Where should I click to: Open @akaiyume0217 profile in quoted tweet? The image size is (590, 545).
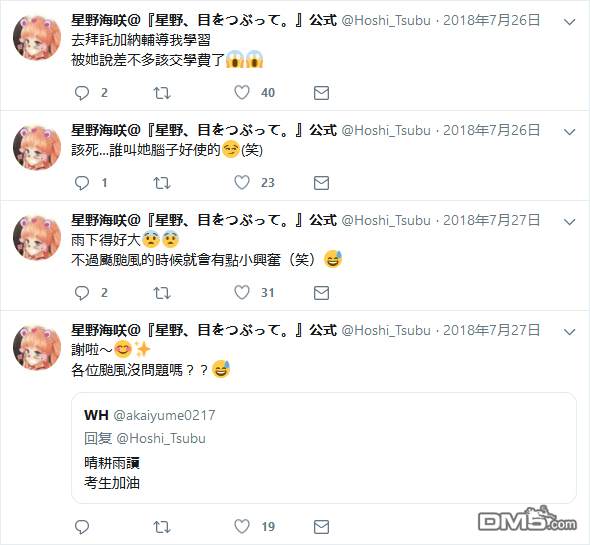click(164, 415)
